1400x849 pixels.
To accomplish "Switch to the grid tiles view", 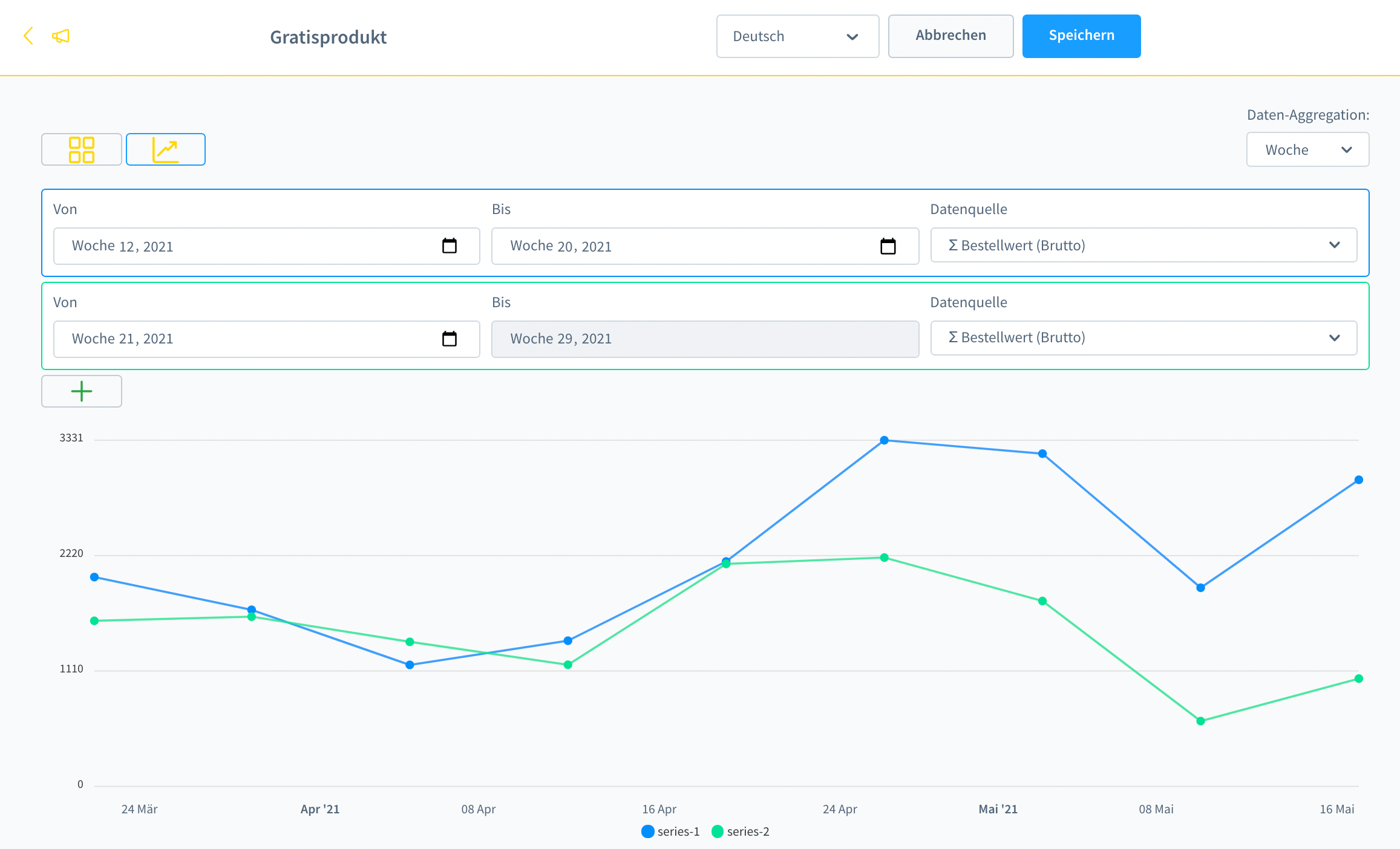I will pos(82,149).
